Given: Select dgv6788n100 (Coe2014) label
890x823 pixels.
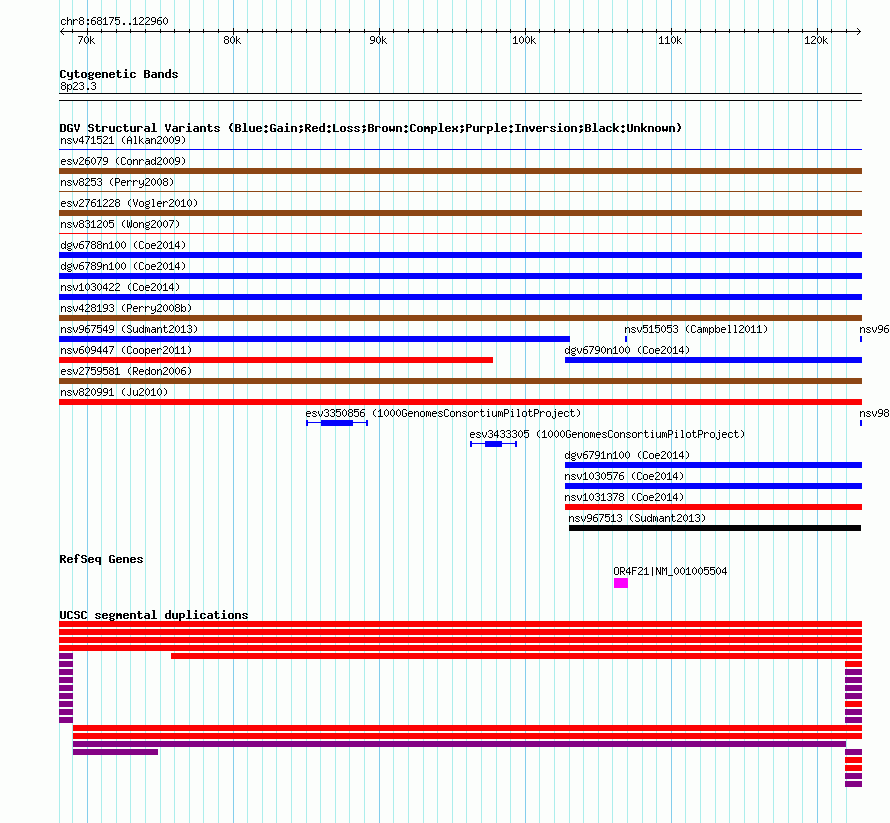Looking at the screenshot, I should tap(123, 245).
